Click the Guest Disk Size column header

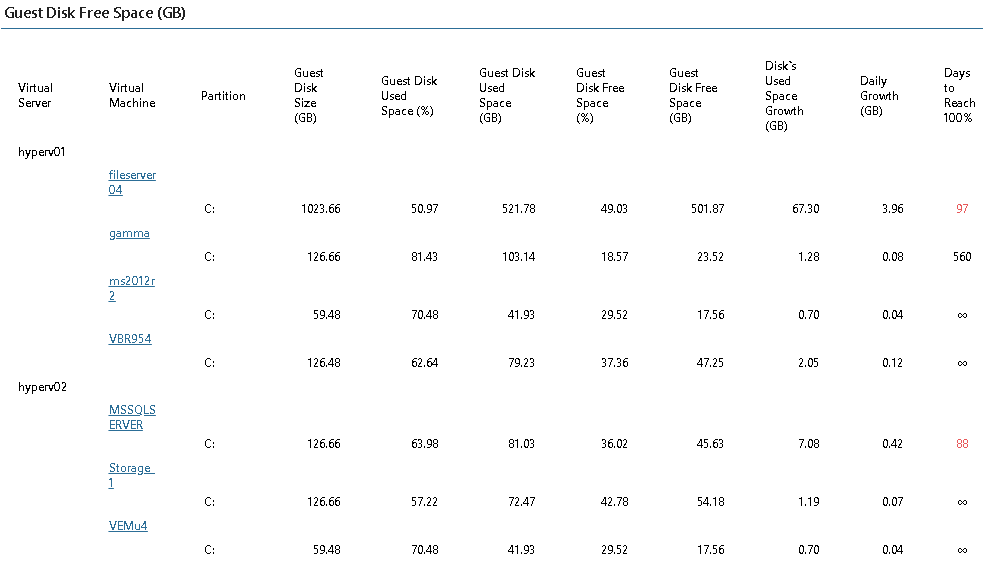[x=308, y=95]
